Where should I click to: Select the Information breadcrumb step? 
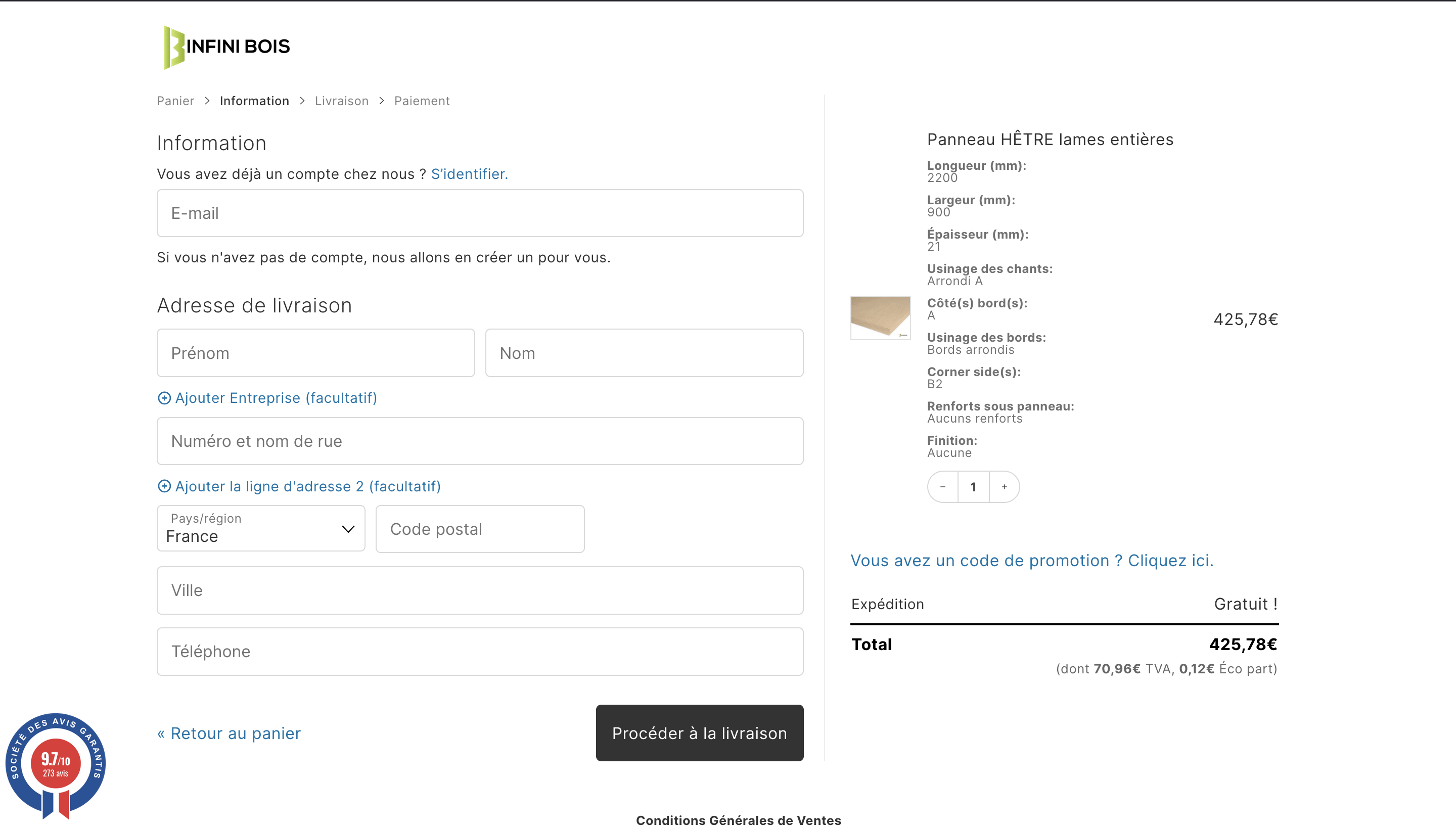pos(254,101)
